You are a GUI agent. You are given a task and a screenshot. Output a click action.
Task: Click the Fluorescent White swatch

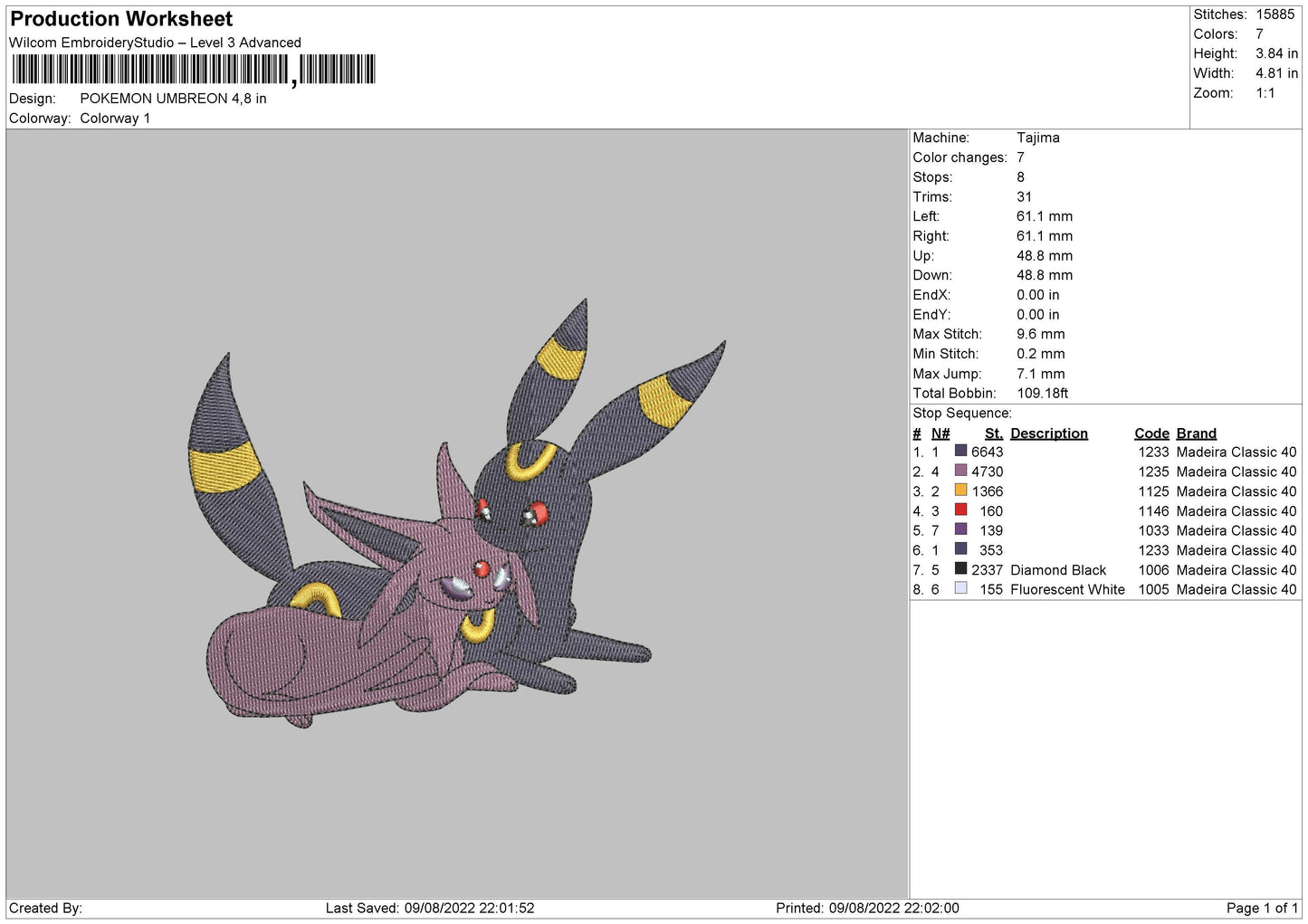click(960, 588)
